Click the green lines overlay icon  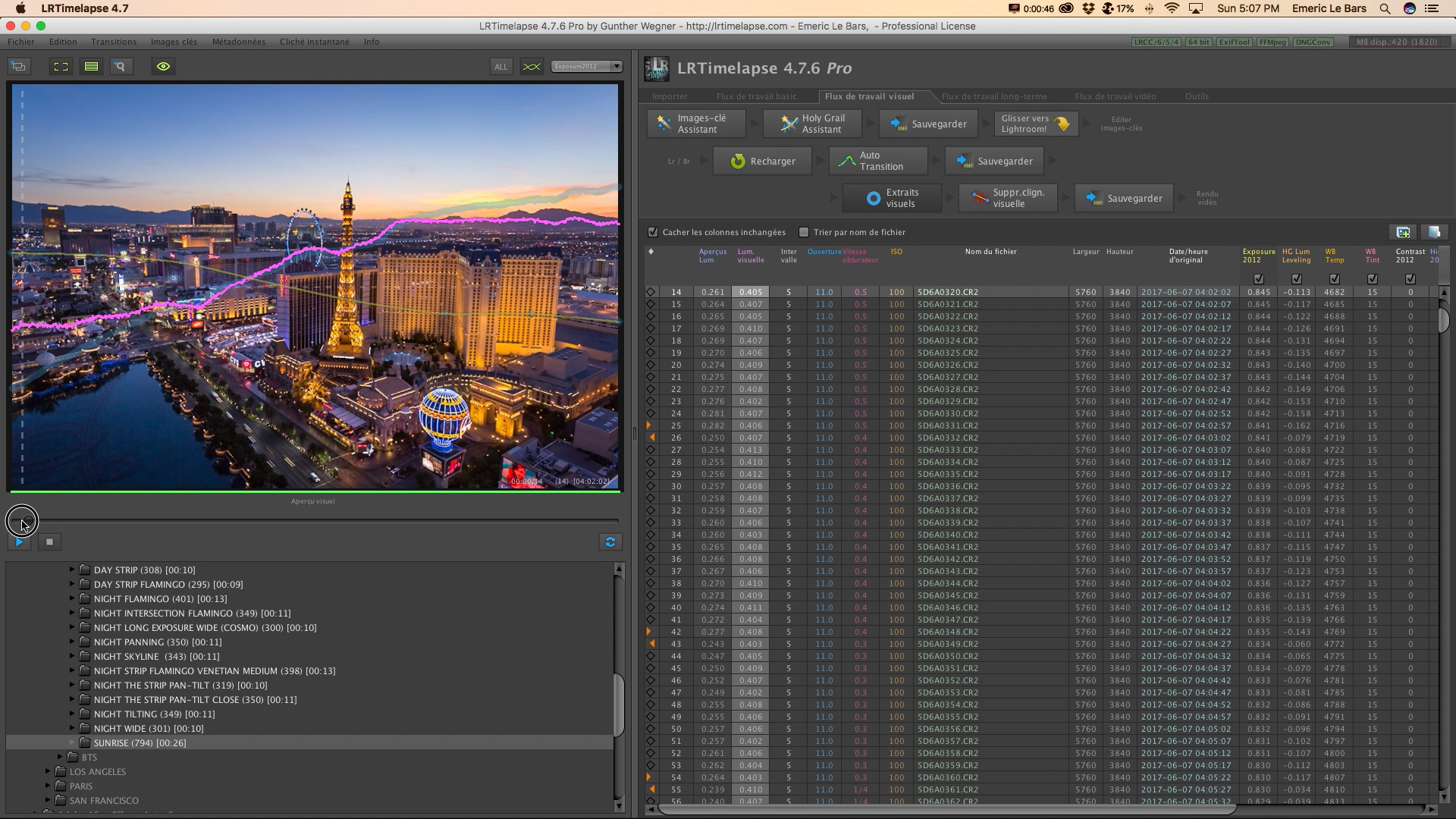click(91, 67)
